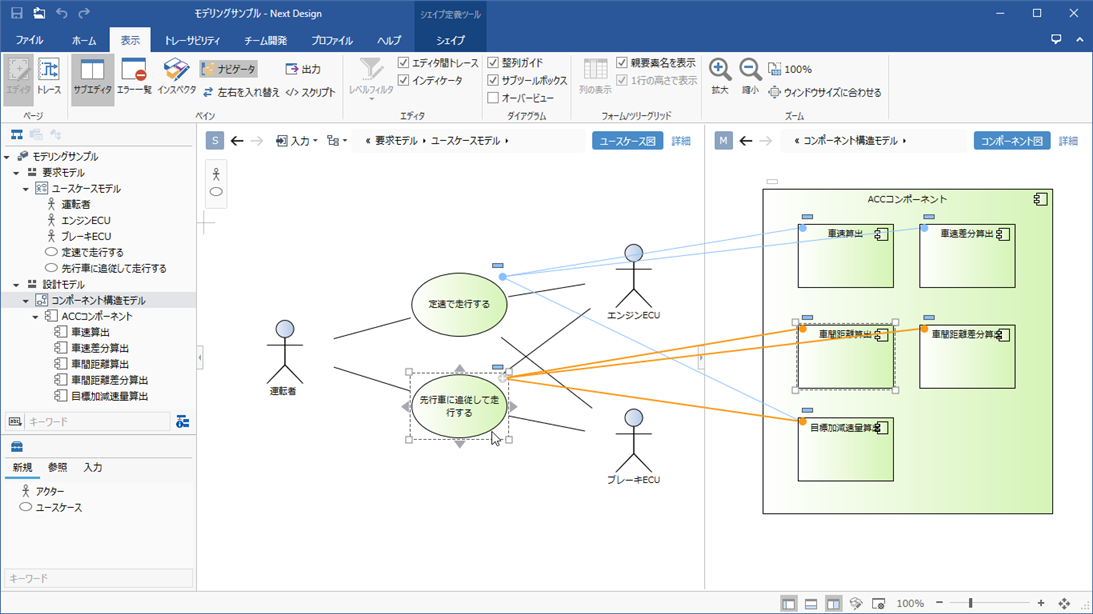Screen dimensions: 1093x614
Task: Toggle the ナビゲータ navigator pane
Action: point(229,69)
